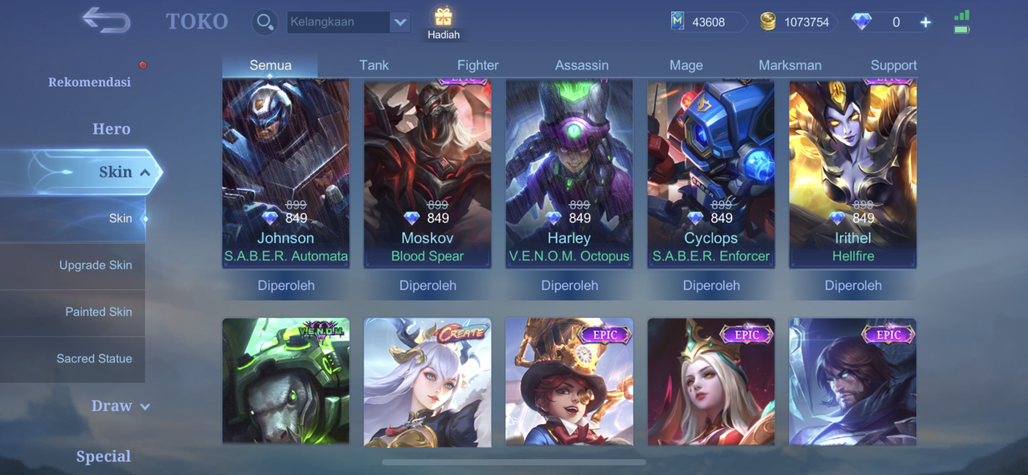1028x475 pixels.
Task: Select the Marksman tab
Action: coord(790,65)
